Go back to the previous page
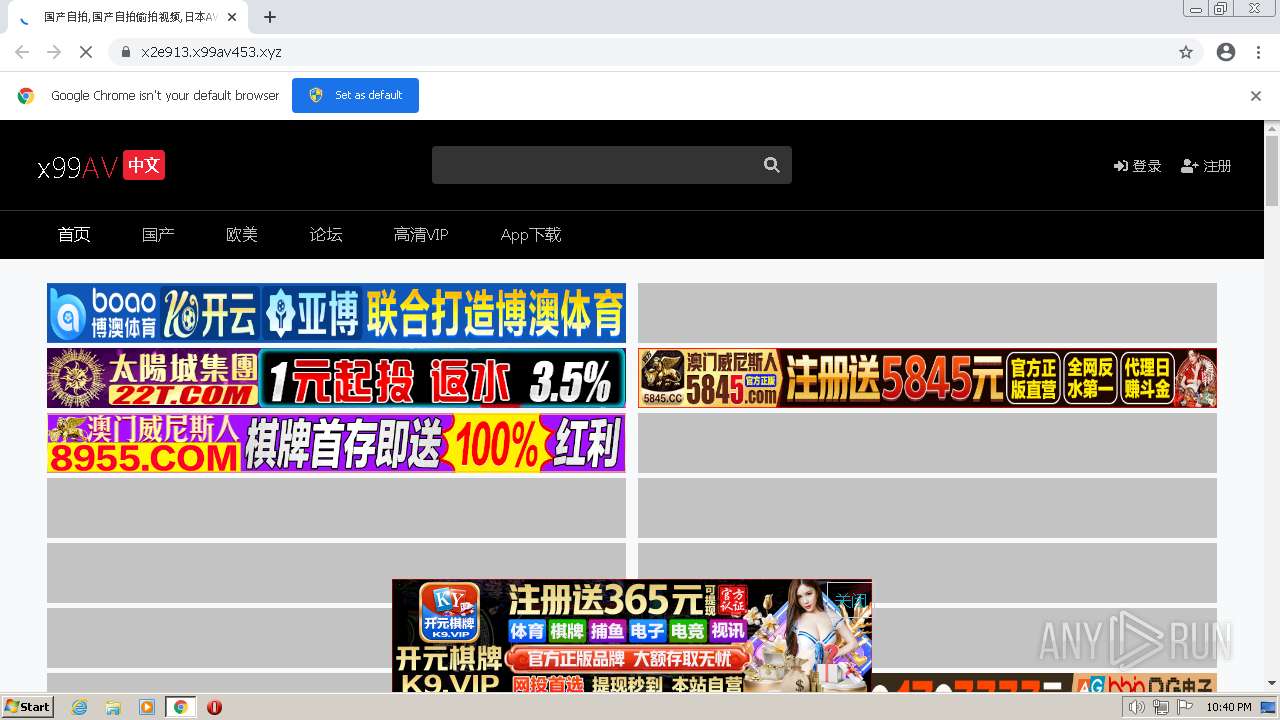This screenshot has height=720, width=1280. (22, 52)
